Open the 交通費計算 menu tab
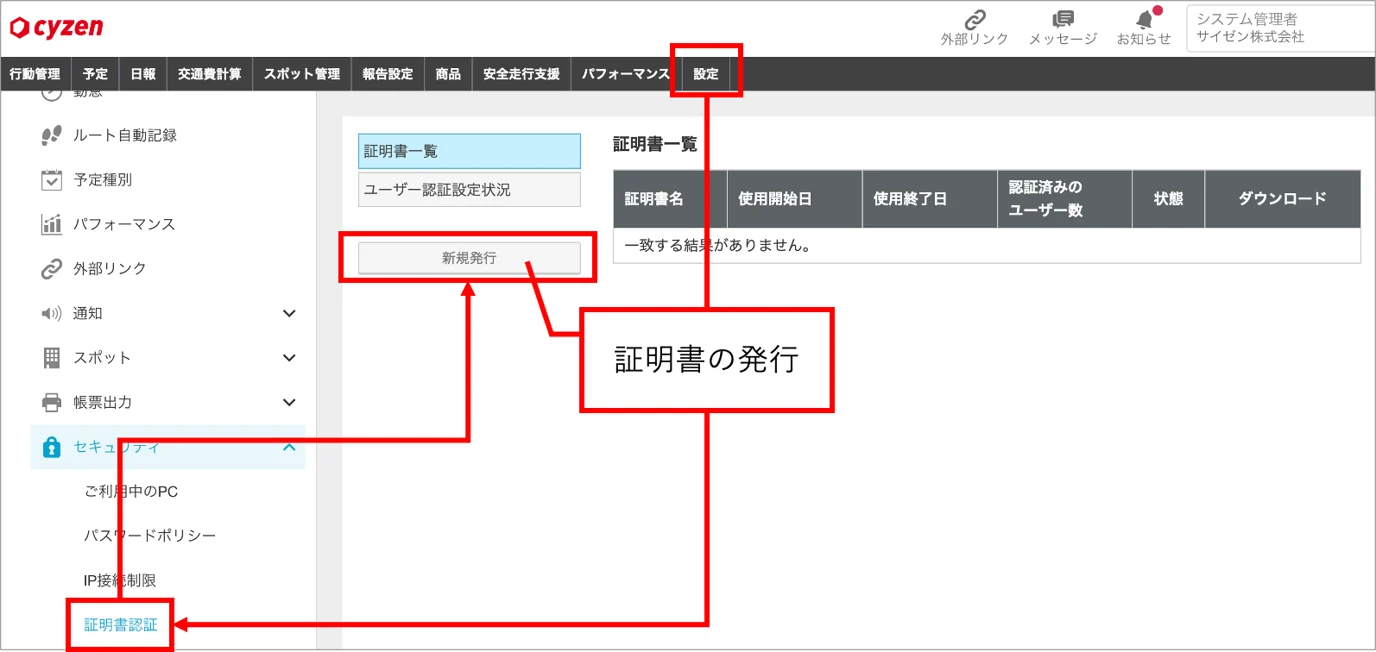The height and width of the screenshot is (652, 1376). pyautogui.click(x=210, y=74)
